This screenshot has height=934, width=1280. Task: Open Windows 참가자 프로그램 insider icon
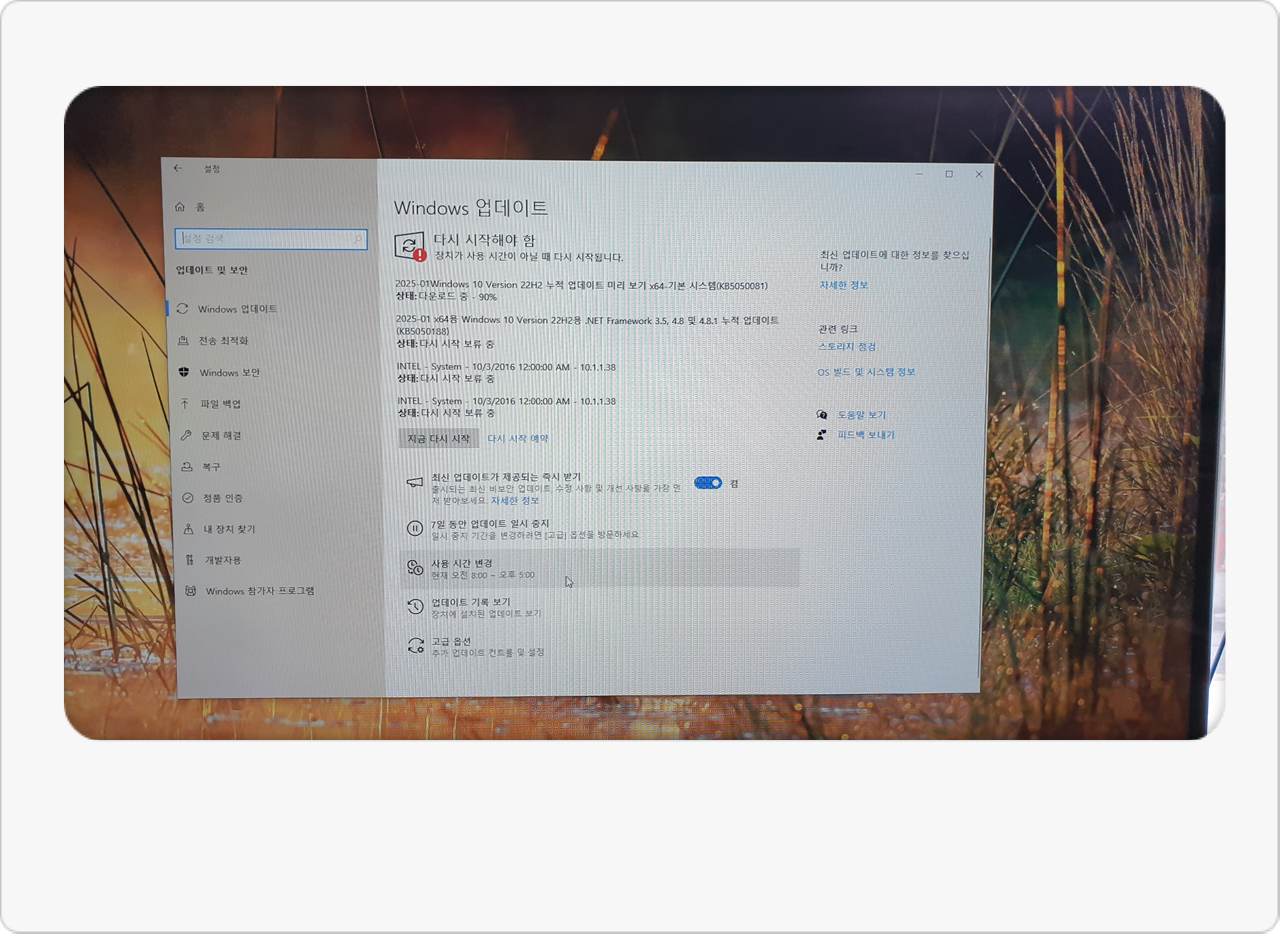(191, 591)
